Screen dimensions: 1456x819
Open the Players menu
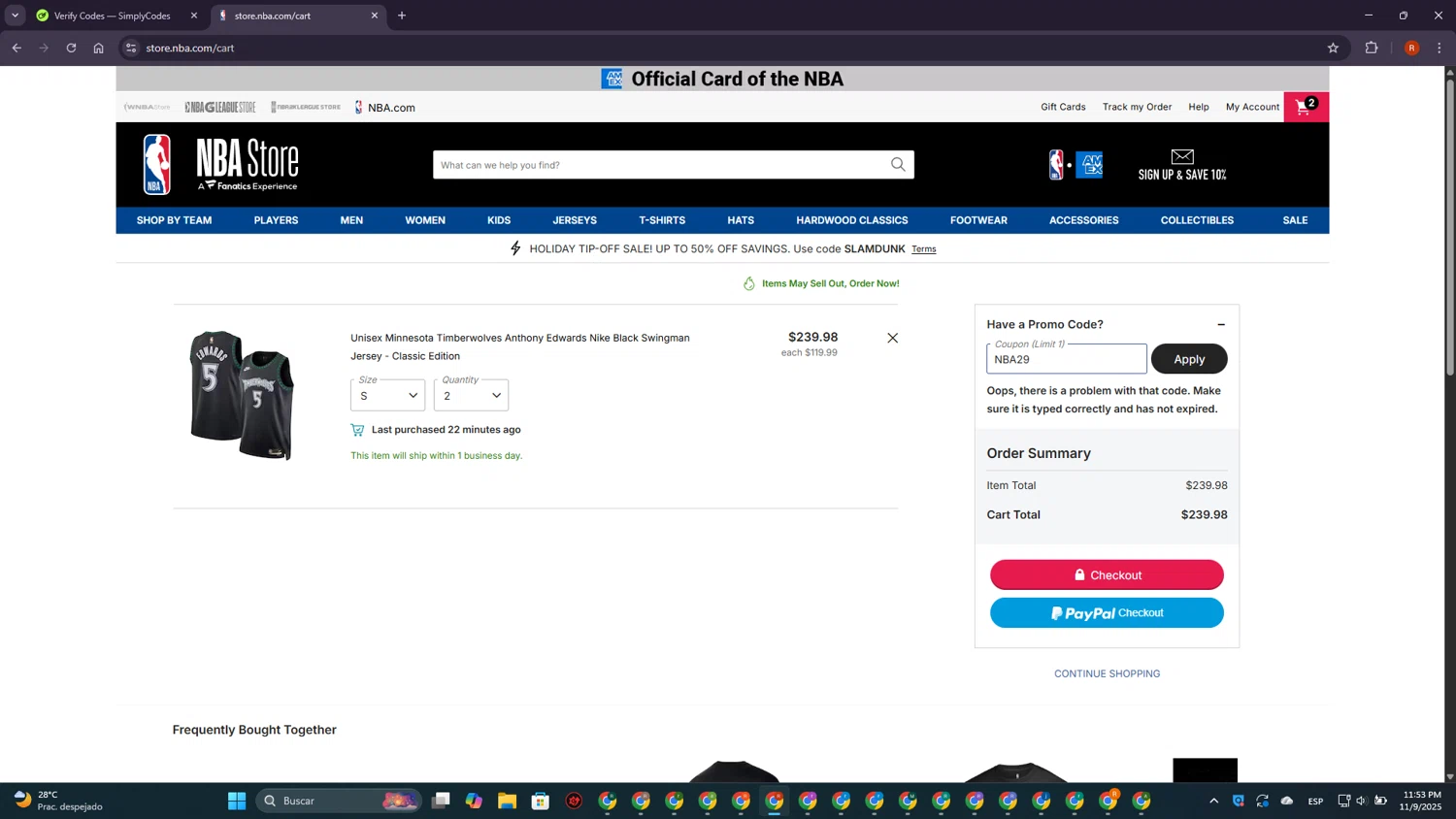click(276, 220)
